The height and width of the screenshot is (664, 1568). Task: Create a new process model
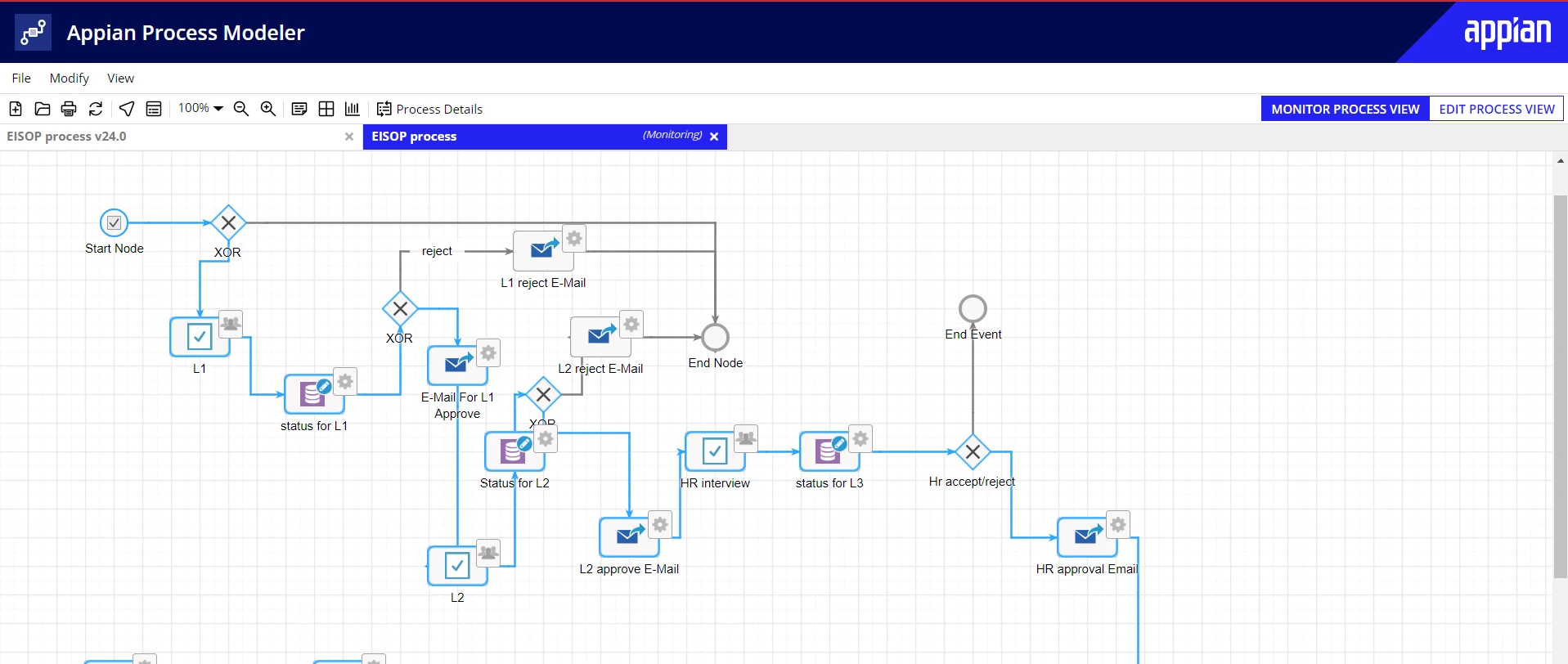point(16,109)
